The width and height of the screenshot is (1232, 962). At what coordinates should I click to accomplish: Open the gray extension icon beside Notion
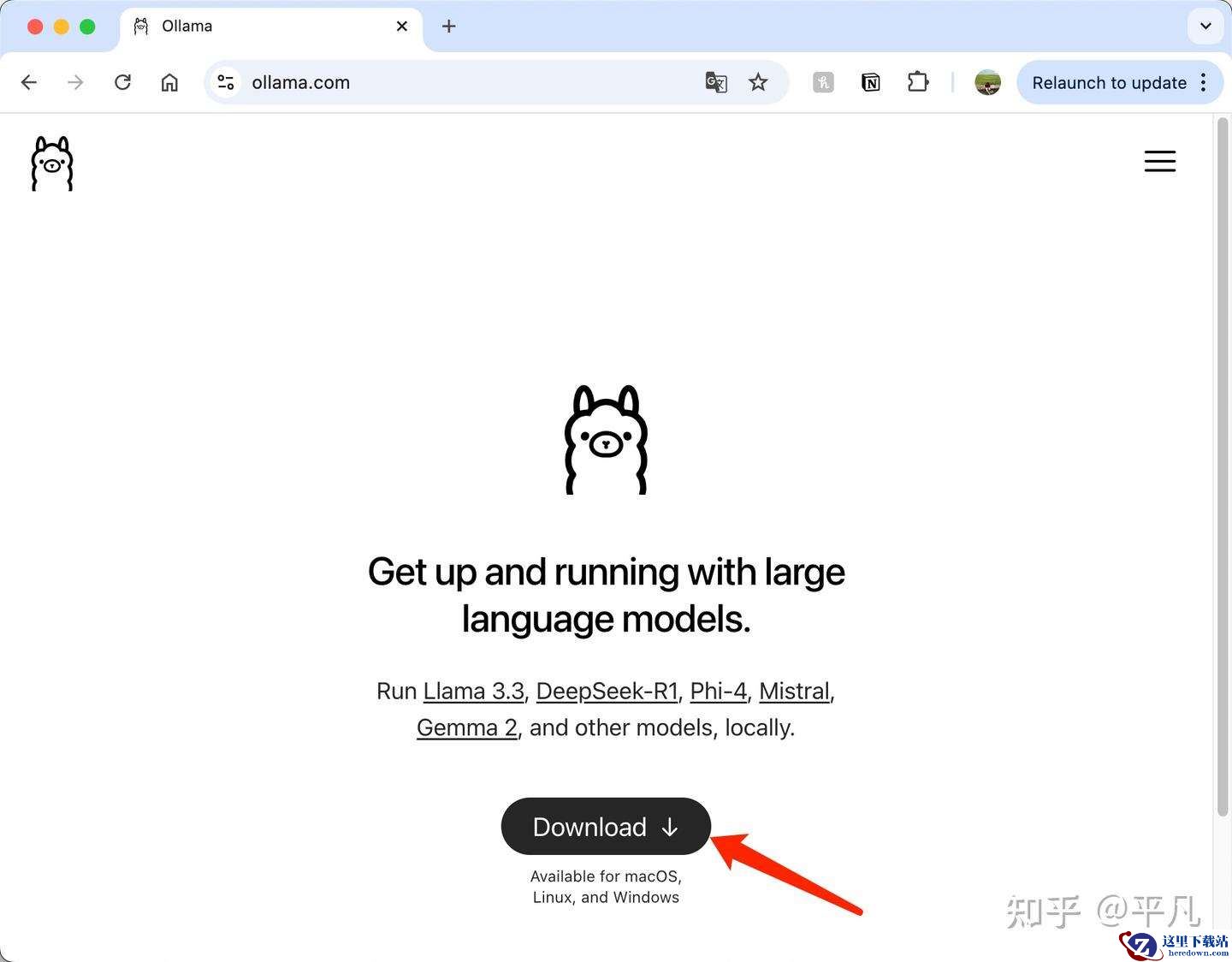click(x=823, y=82)
